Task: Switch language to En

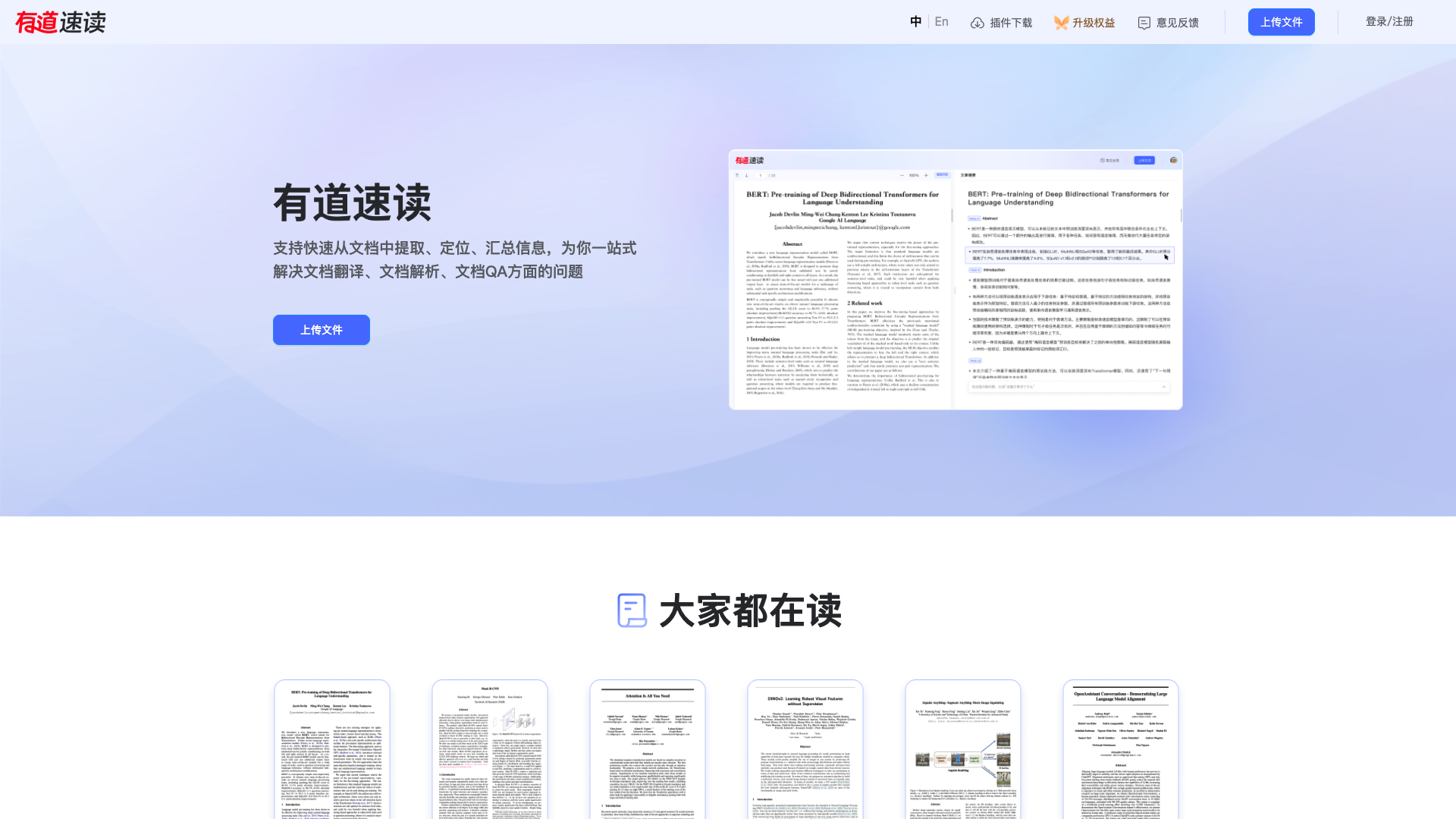Action: [942, 22]
